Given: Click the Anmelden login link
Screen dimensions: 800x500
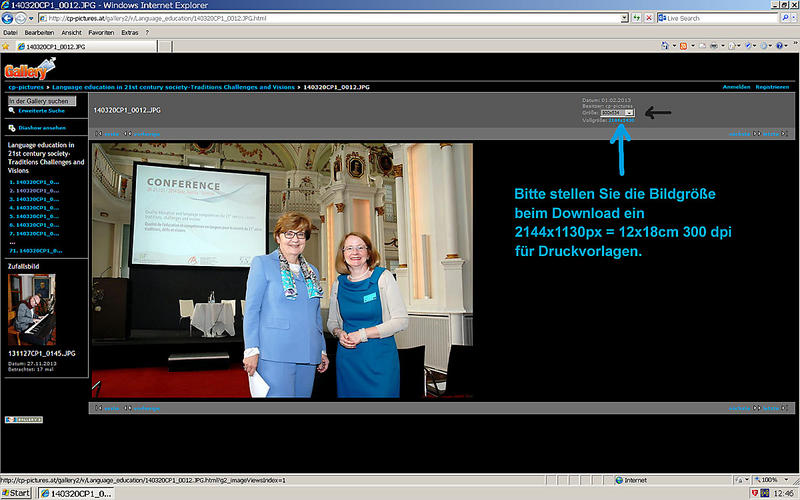Looking at the screenshot, I should pyautogui.click(x=736, y=87).
